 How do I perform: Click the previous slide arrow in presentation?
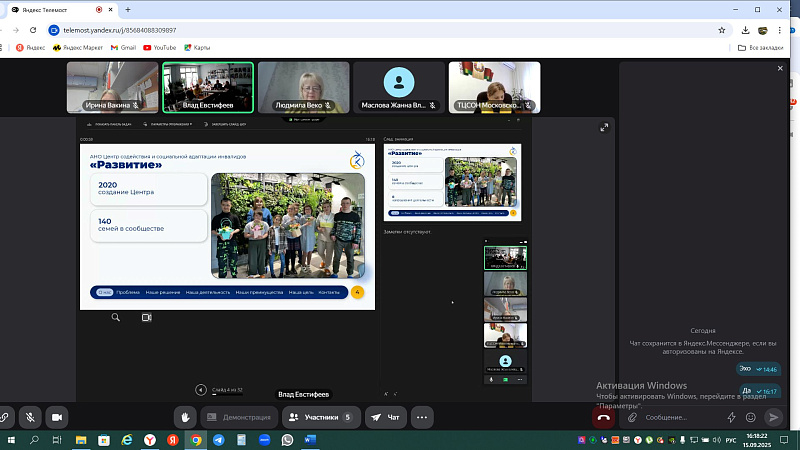coord(201,390)
